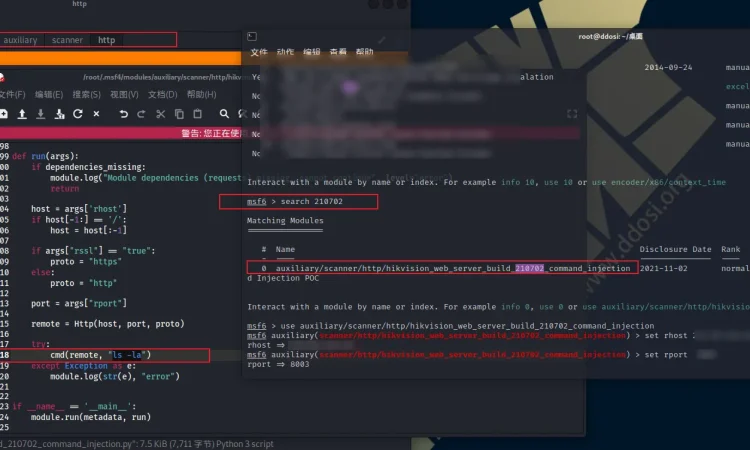Image resolution: width=750 pixels, height=450 pixels.
Task: Open the terminal 查看 menu
Action: pyautogui.click(x=338, y=52)
